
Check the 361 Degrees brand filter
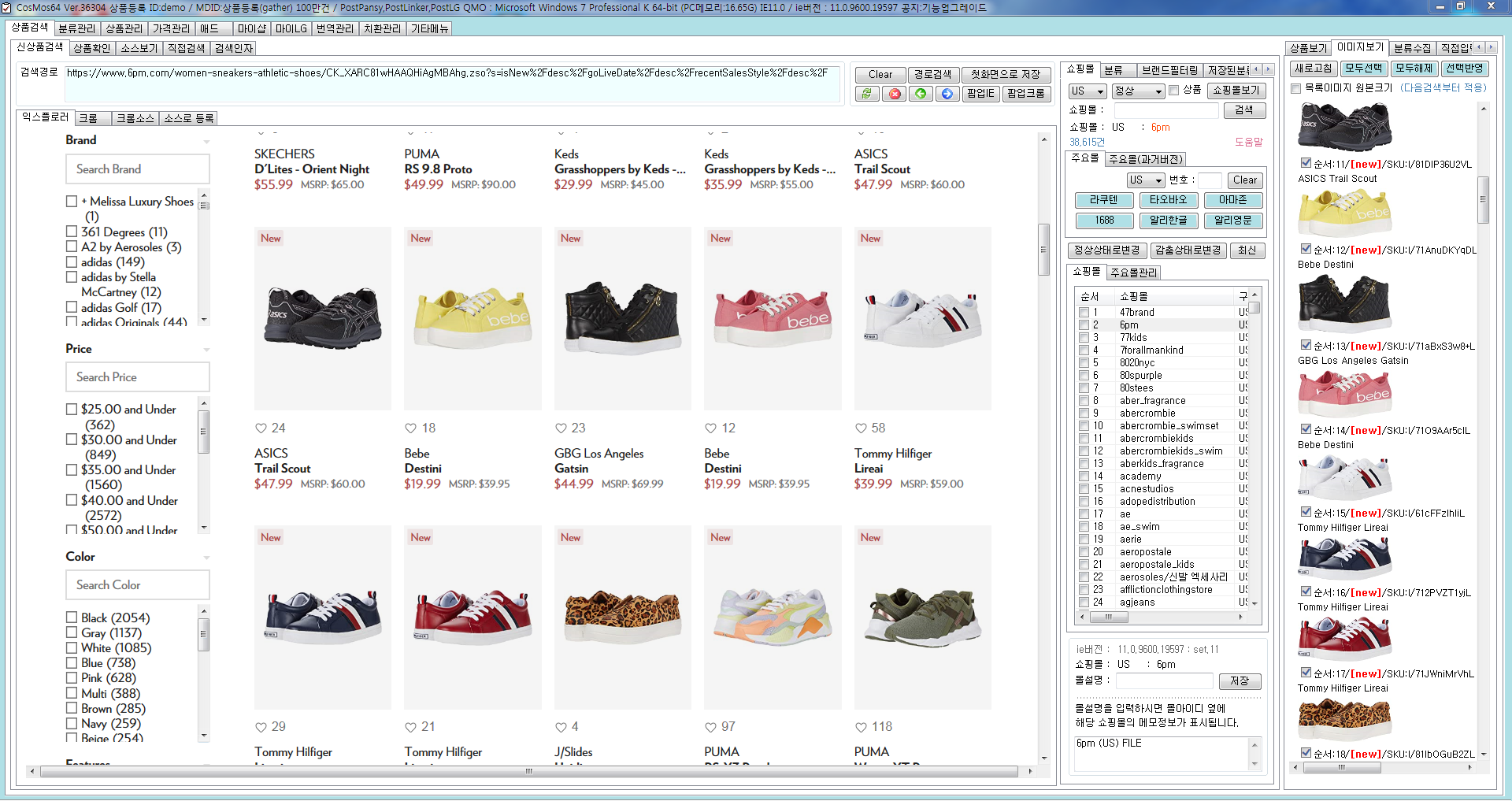(72, 232)
